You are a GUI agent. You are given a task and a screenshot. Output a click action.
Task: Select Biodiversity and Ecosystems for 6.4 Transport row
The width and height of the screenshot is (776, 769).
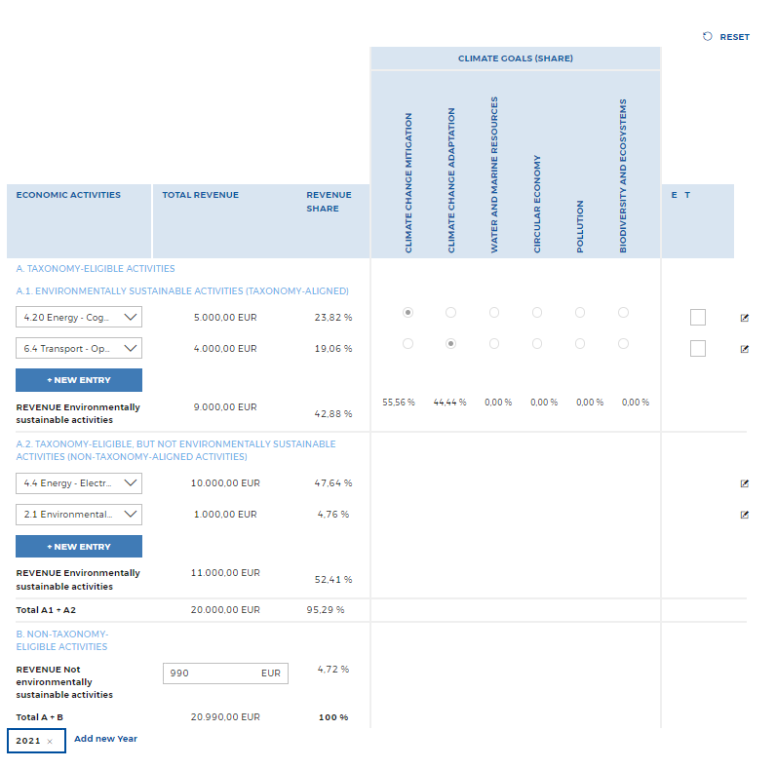coord(623,343)
